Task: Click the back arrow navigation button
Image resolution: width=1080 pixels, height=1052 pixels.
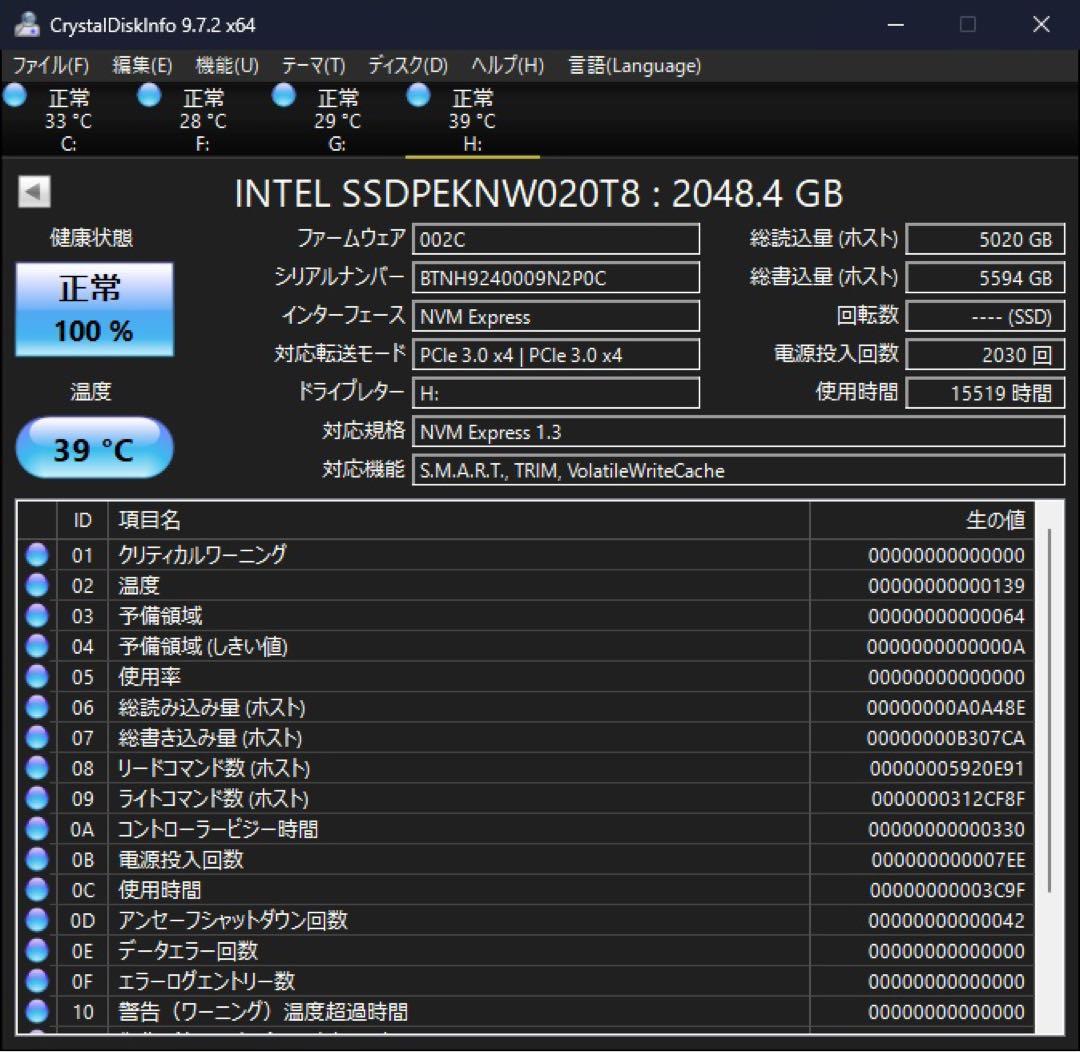Action: tap(33, 191)
